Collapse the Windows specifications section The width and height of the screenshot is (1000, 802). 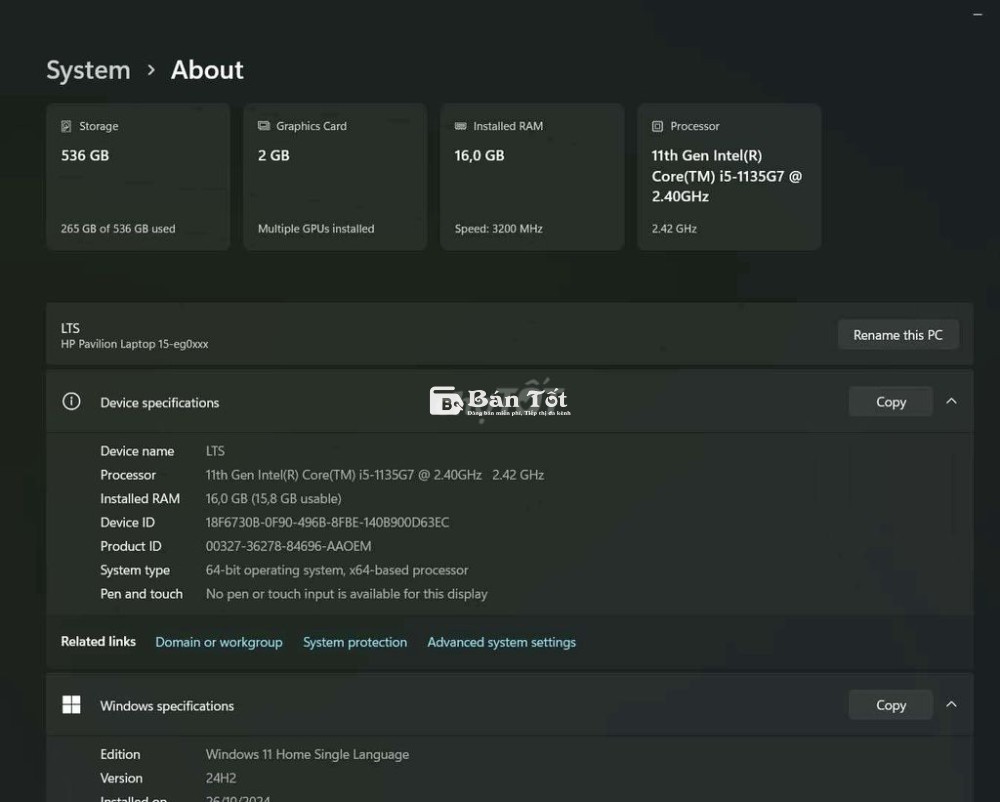(951, 704)
